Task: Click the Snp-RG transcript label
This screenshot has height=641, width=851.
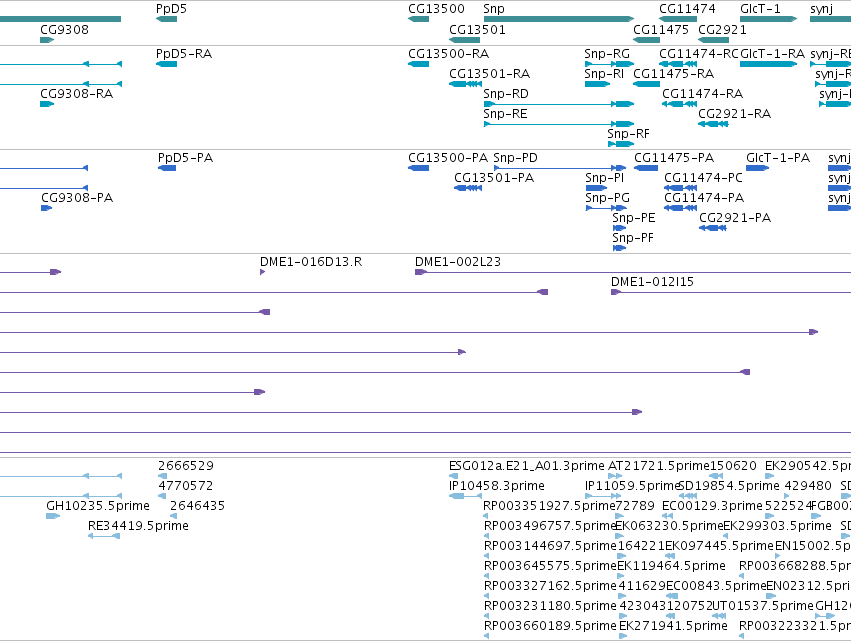Action: pos(607,54)
